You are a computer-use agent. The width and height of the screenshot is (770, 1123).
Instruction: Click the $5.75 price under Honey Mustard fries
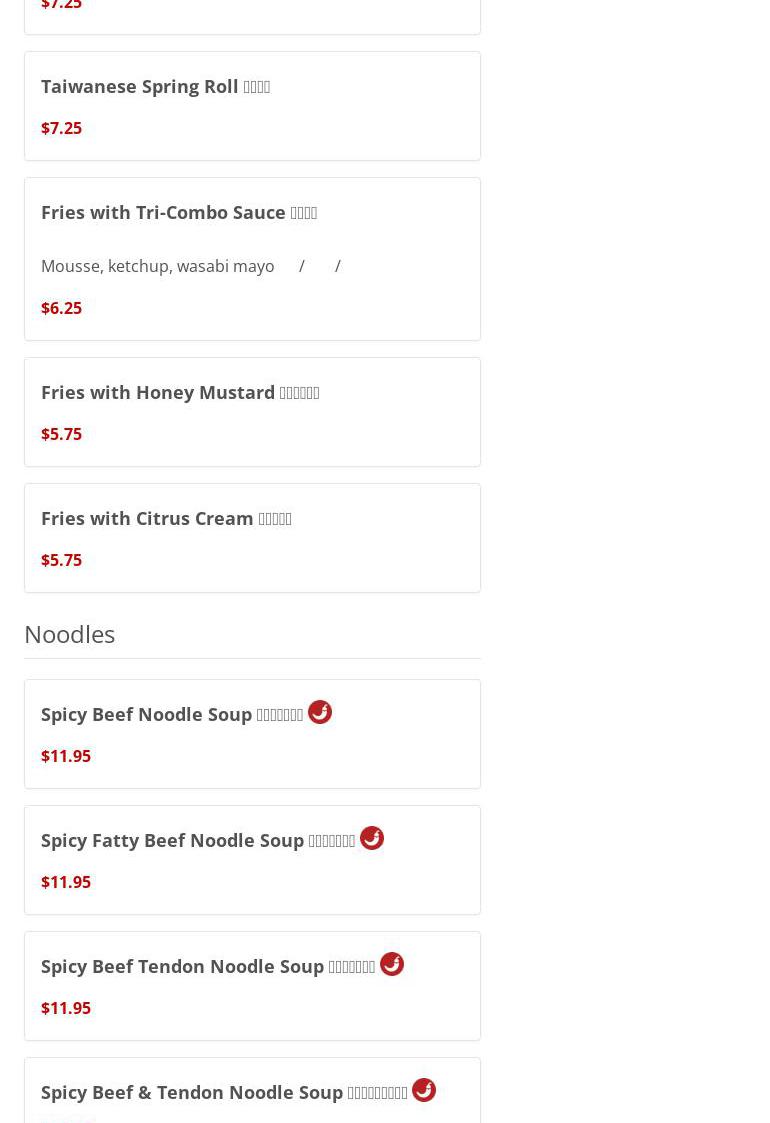click(62, 434)
